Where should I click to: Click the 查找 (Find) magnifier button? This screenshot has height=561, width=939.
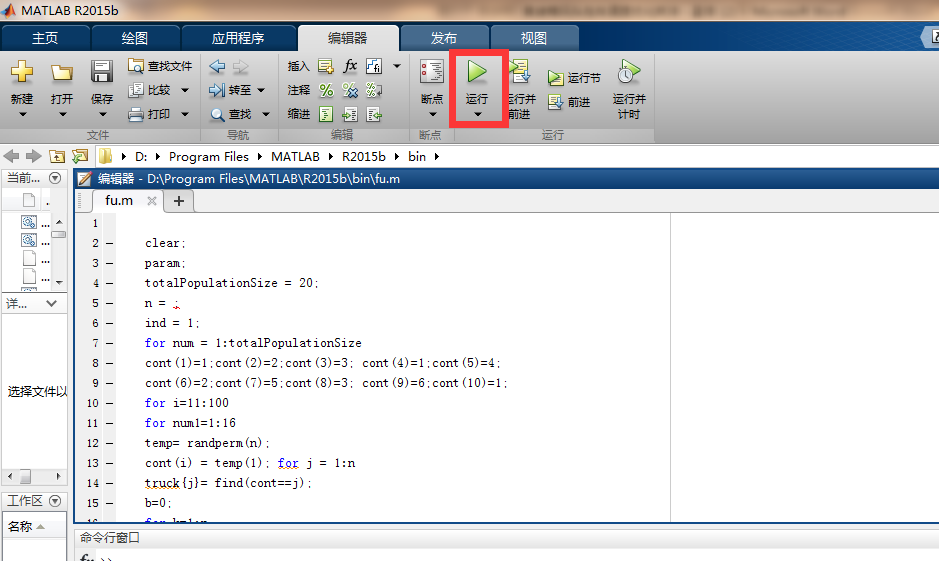[x=231, y=114]
